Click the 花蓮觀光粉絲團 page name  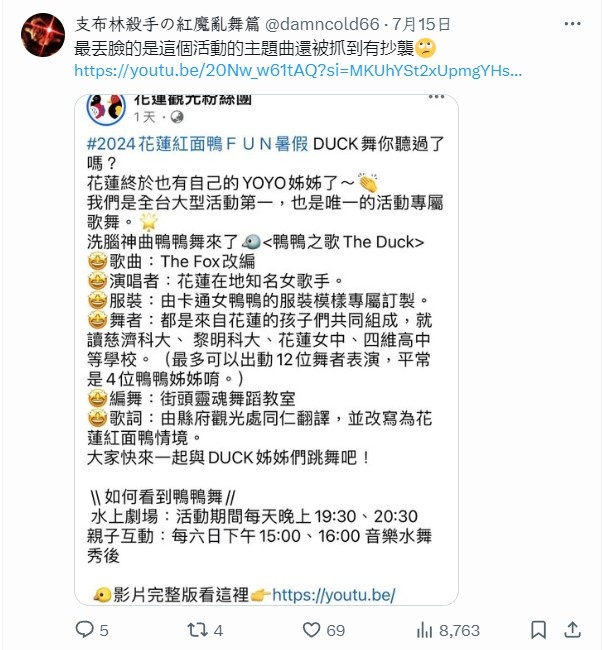coord(193,99)
